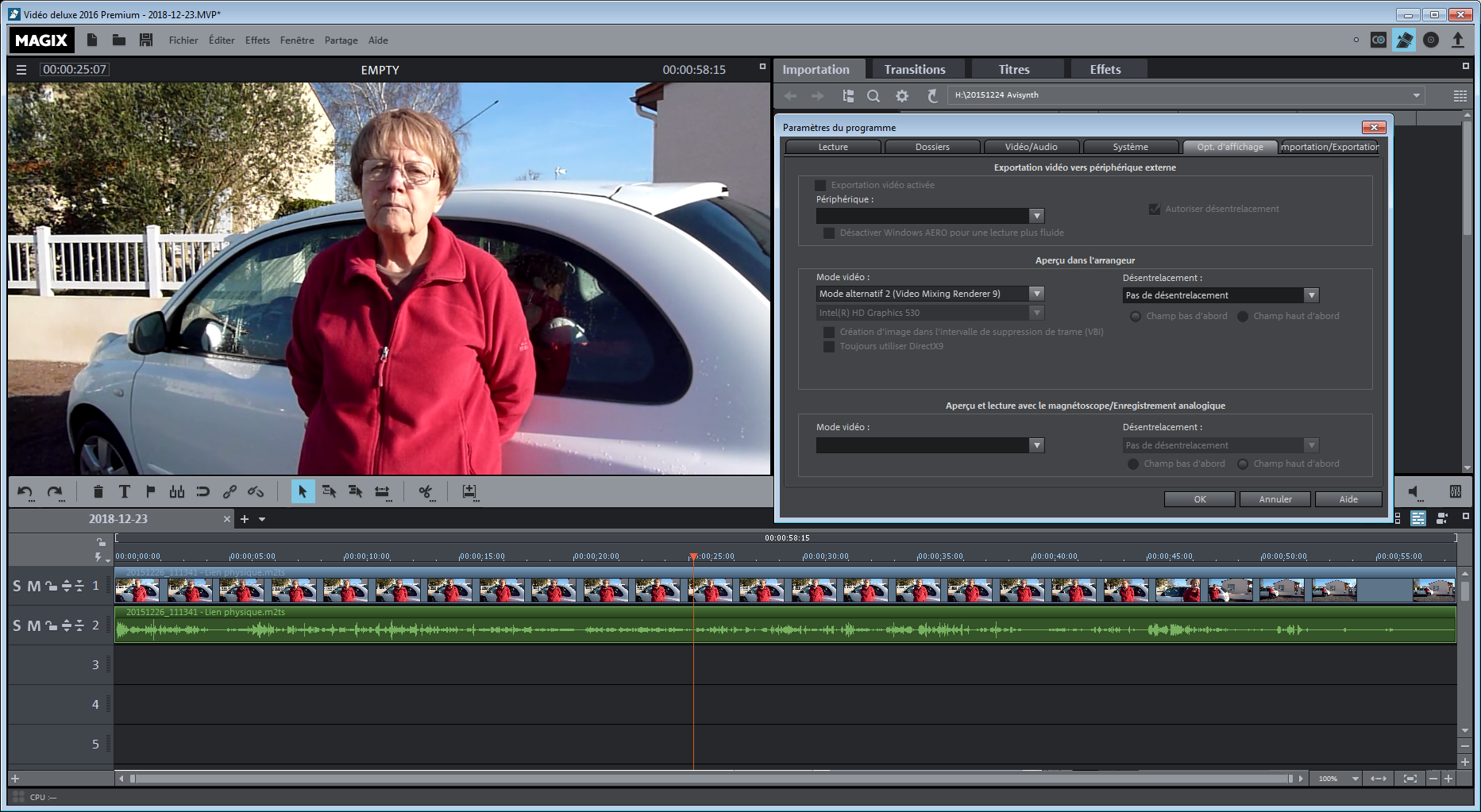Create a new project with page icon
1481x812 pixels.
[92, 40]
